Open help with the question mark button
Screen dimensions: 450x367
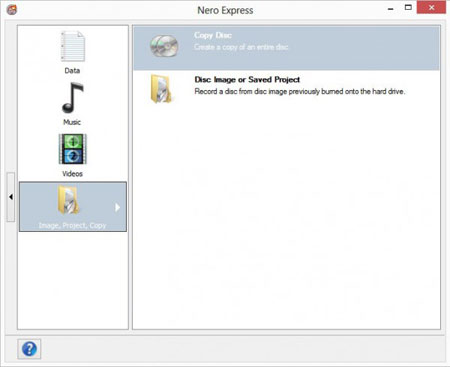coord(29,349)
